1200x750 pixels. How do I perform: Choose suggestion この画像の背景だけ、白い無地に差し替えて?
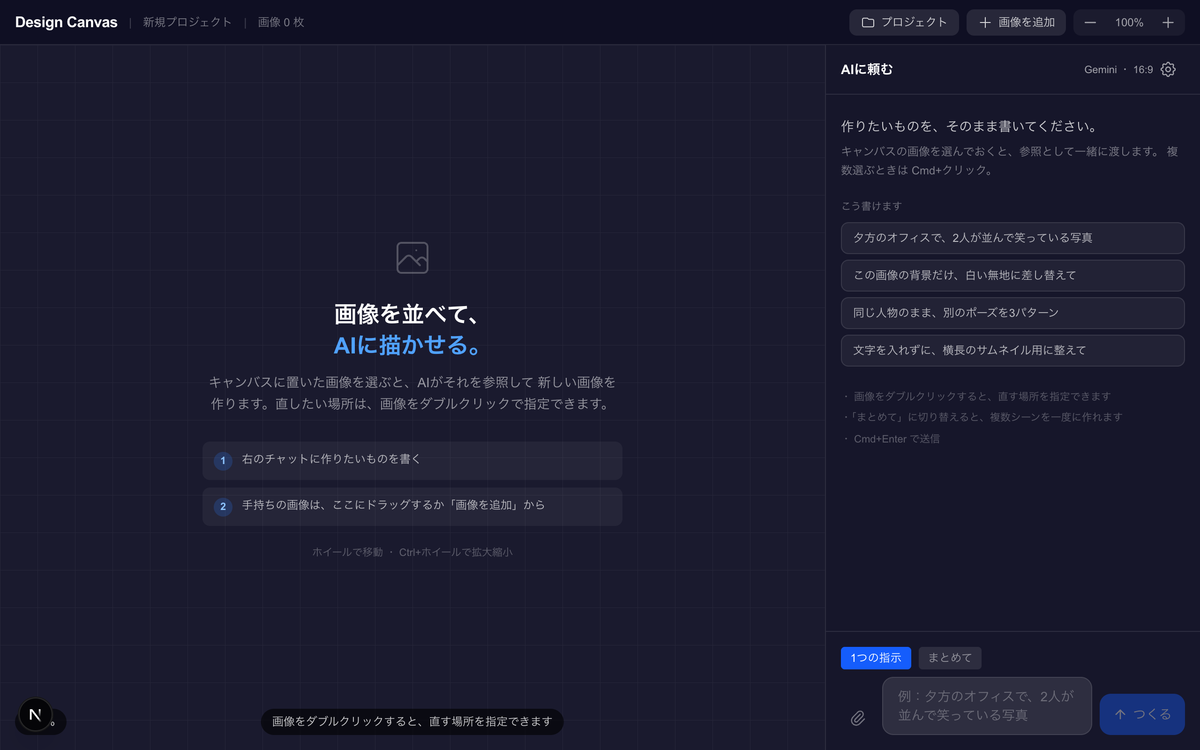click(x=1013, y=275)
